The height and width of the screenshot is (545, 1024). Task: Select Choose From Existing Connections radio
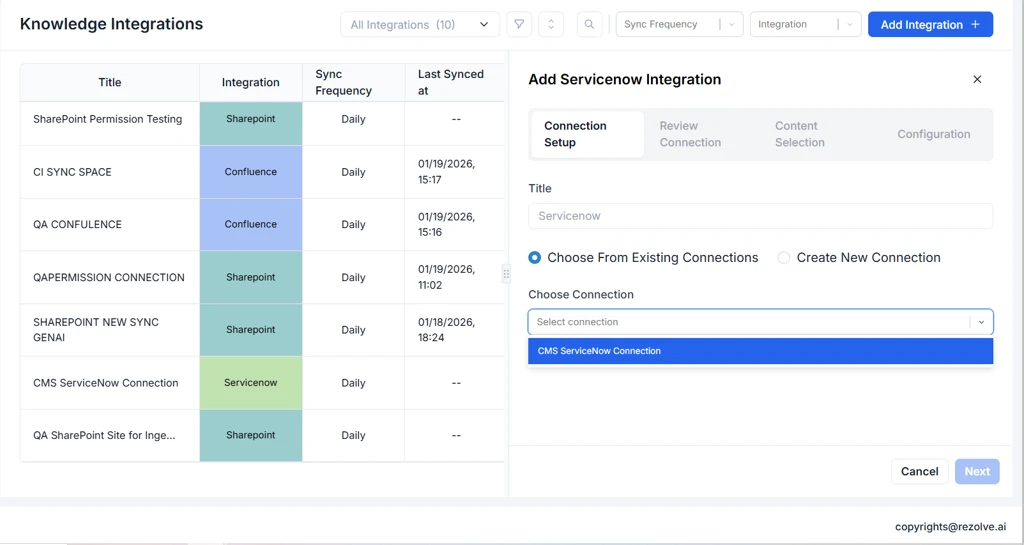coord(535,258)
